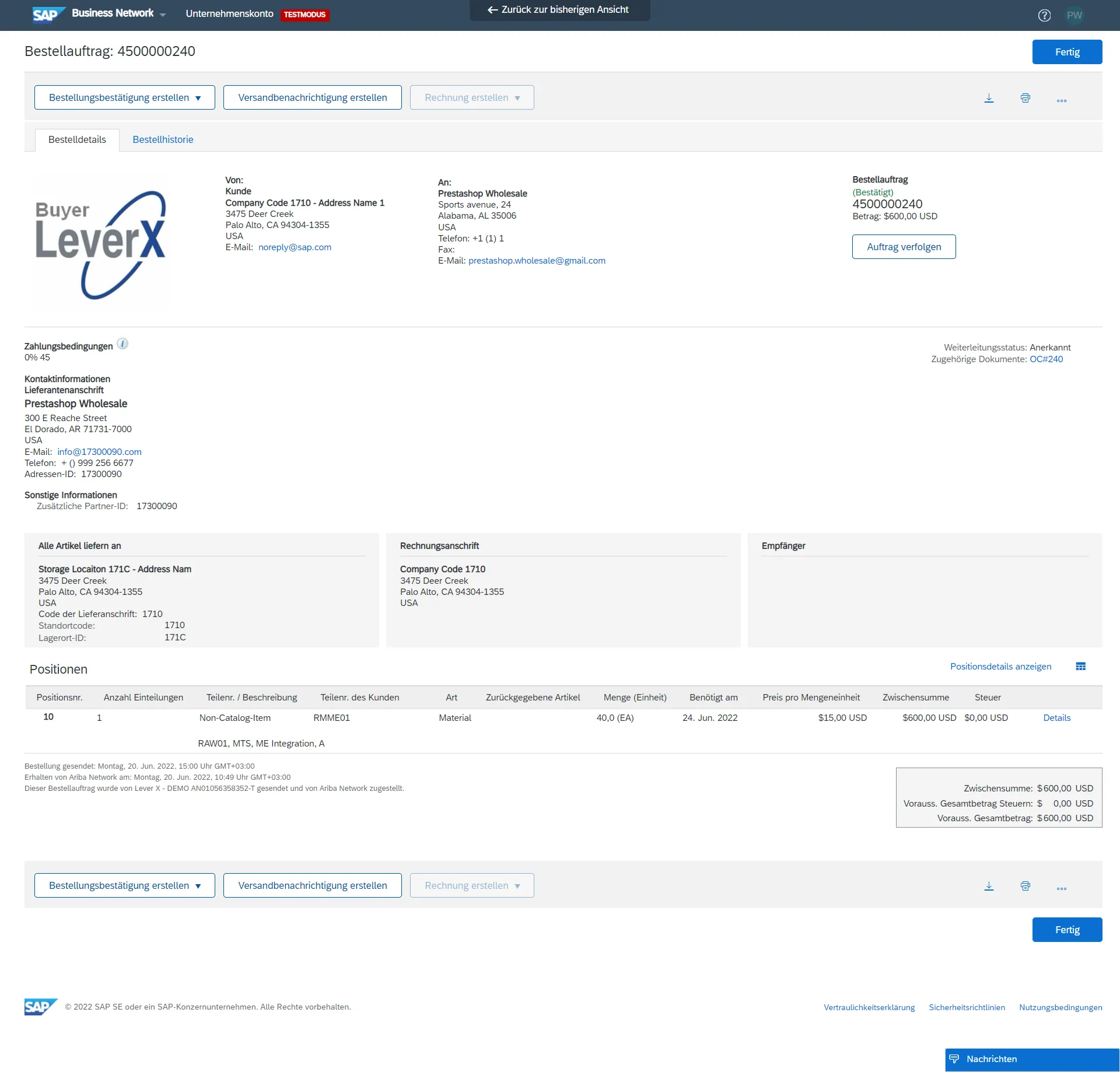Open the bottom more options ellipsis

click(x=1061, y=888)
